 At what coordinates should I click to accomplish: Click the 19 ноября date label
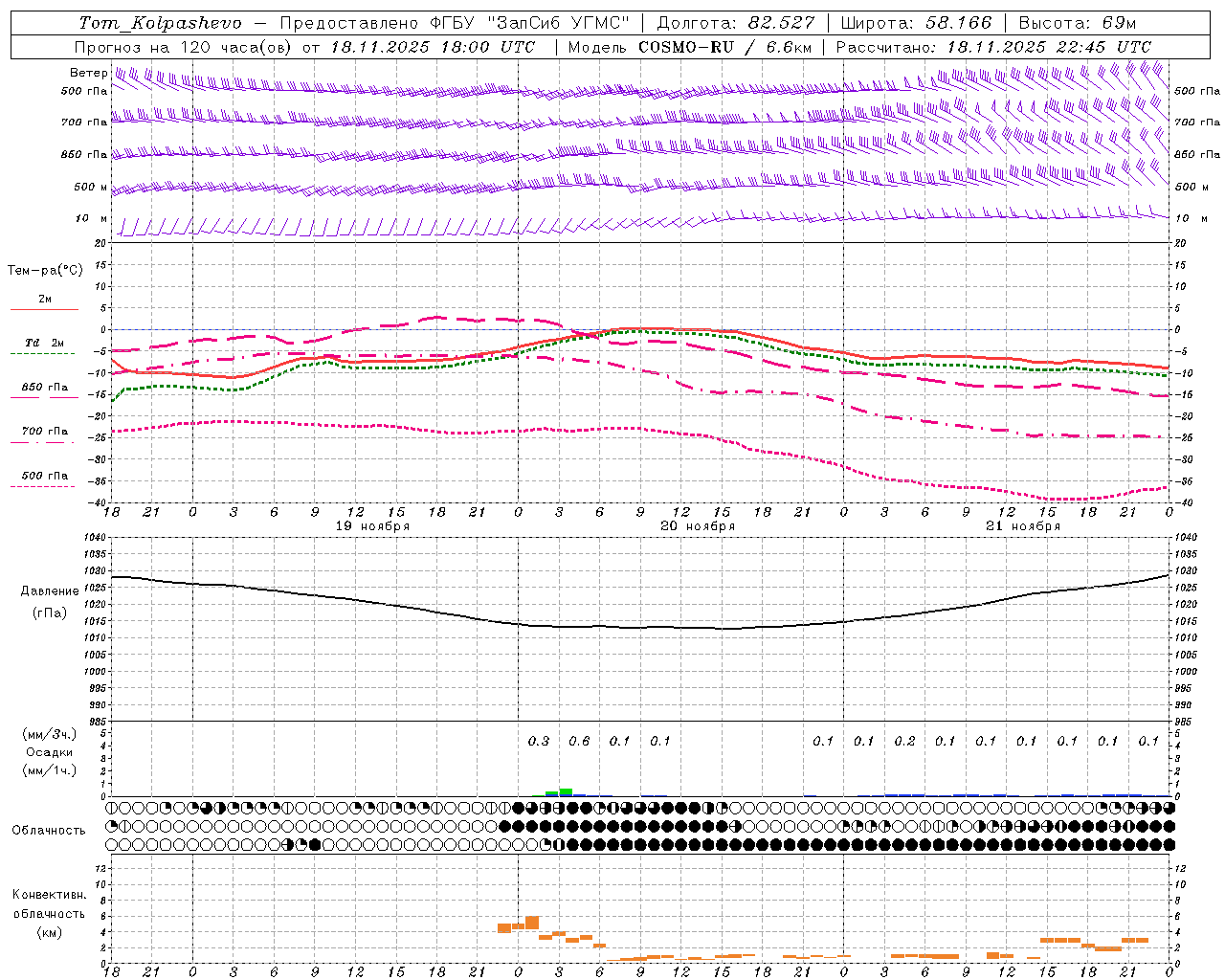coord(373,526)
